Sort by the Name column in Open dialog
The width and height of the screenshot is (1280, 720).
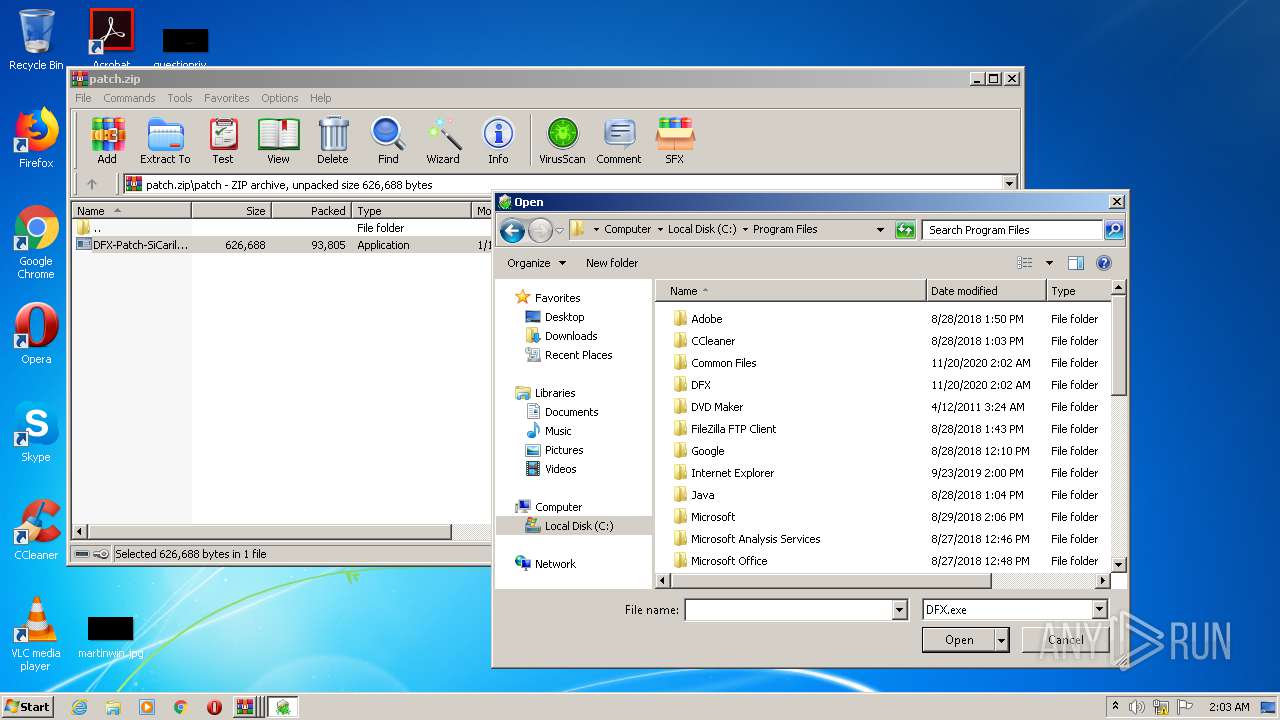point(791,291)
